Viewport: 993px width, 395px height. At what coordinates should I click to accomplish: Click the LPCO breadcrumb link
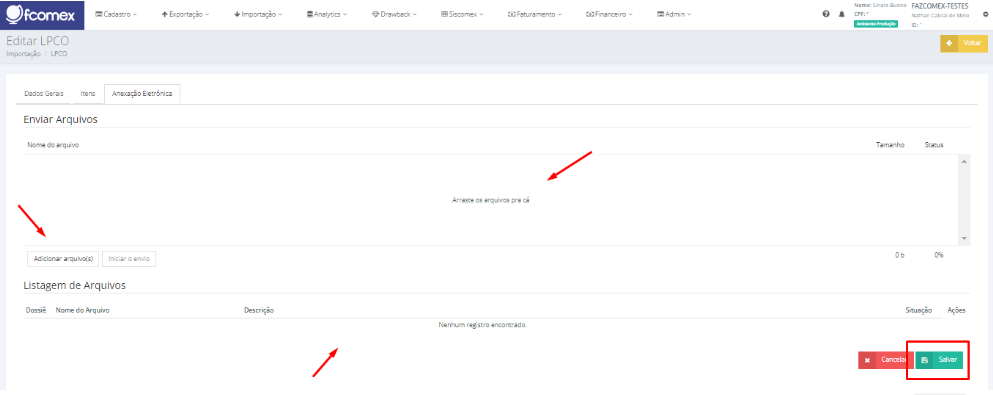click(60, 54)
